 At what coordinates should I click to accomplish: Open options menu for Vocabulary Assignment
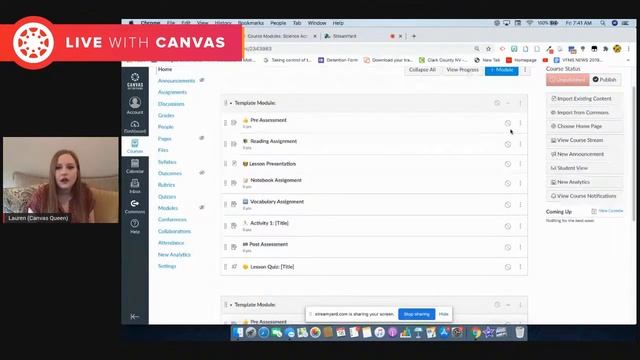pos(520,204)
